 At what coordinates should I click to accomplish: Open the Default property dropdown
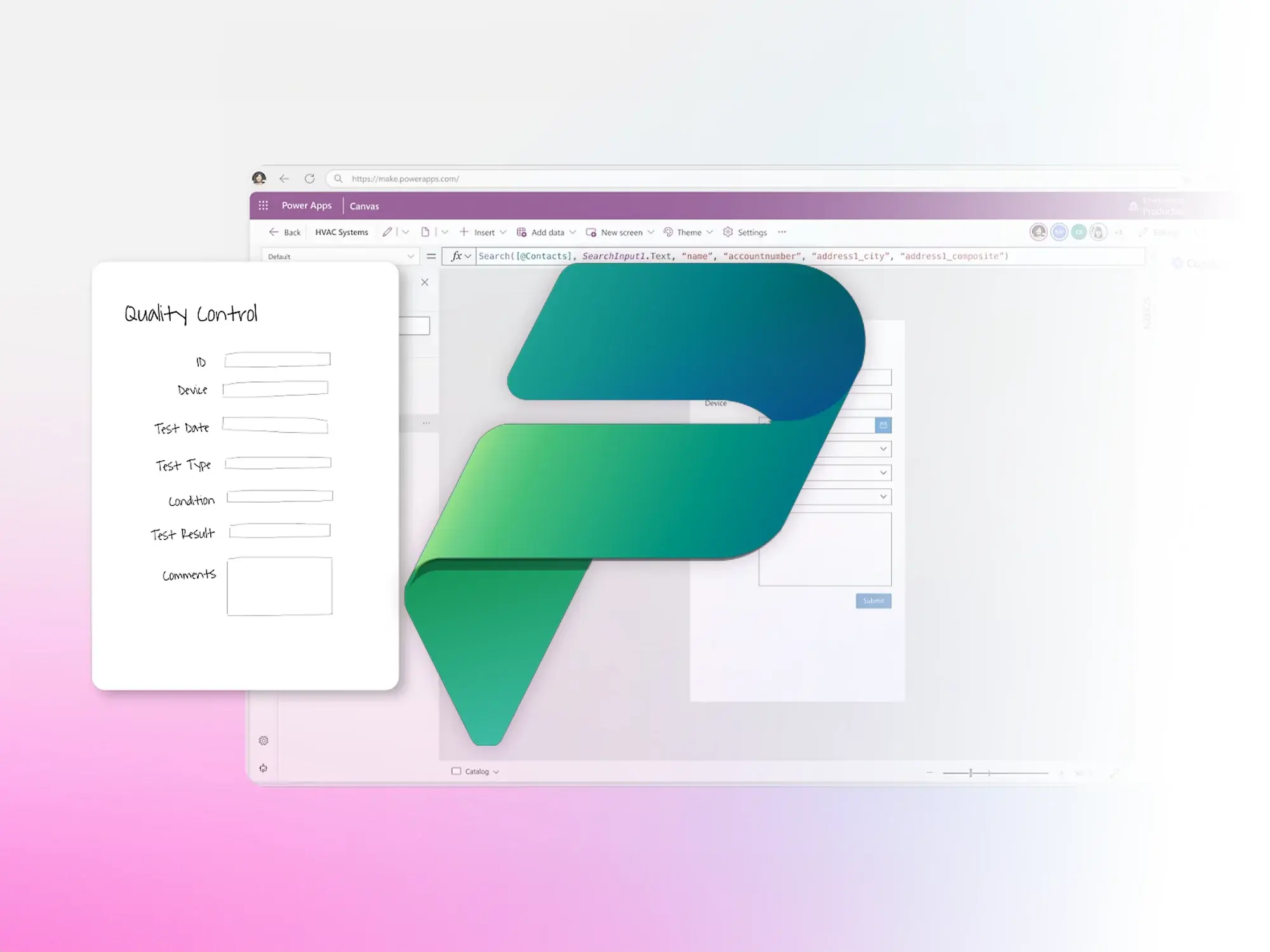click(340, 256)
